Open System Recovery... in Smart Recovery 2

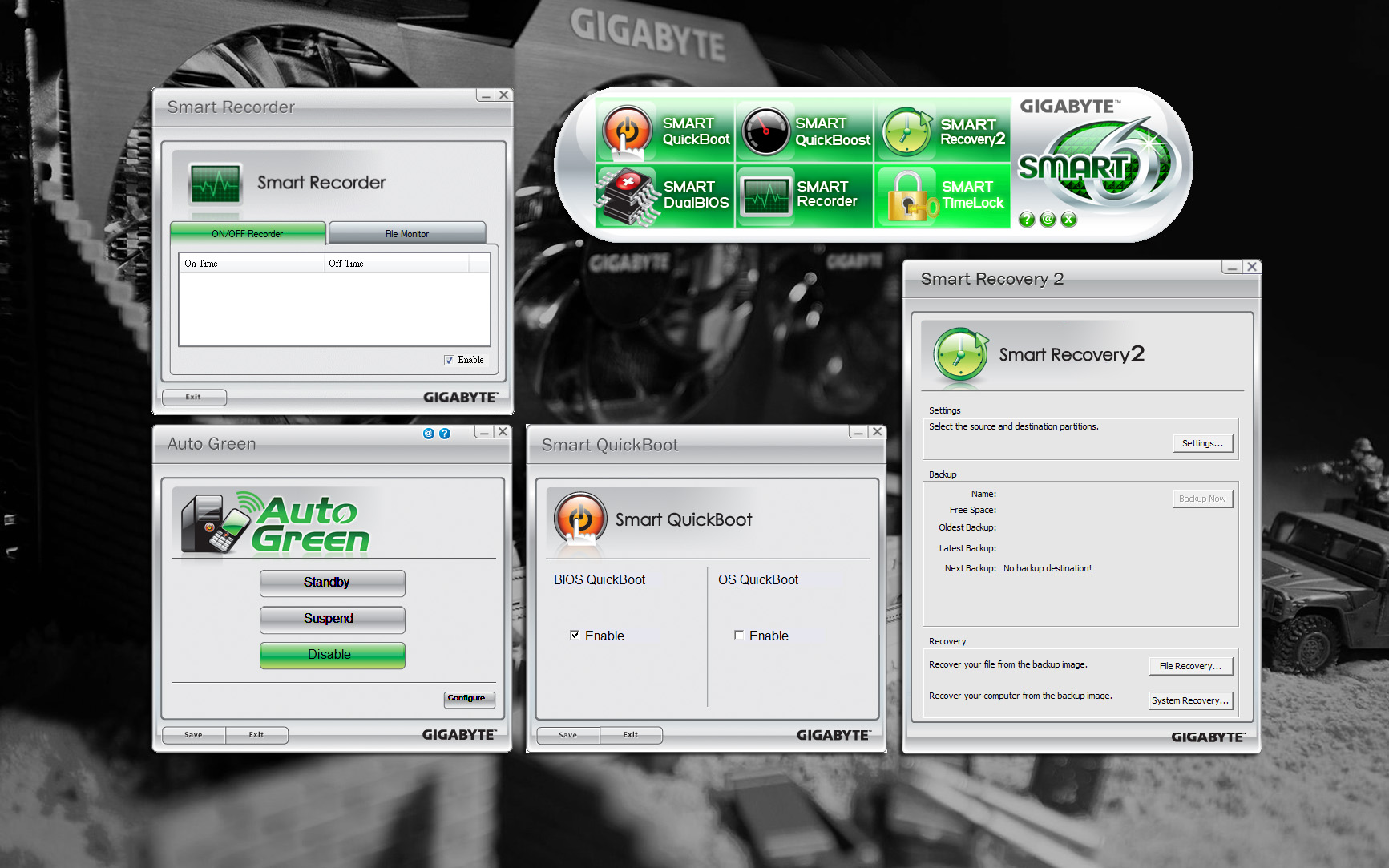point(1190,700)
